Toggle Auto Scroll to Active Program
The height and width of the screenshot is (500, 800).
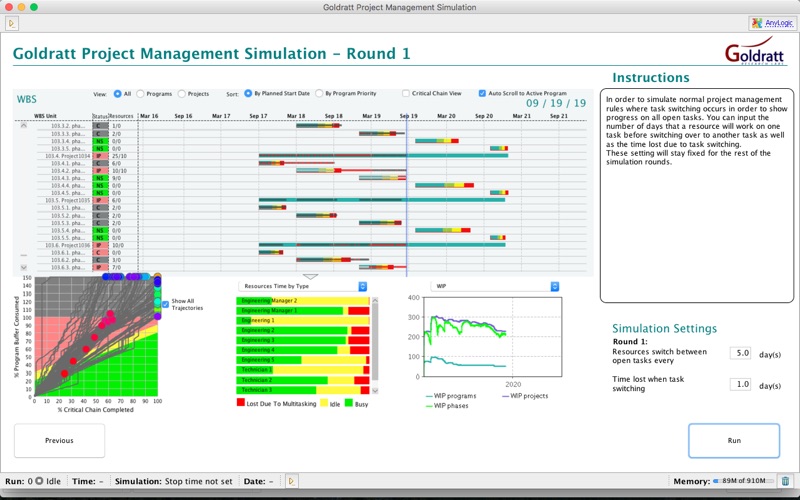click(x=482, y=93)
